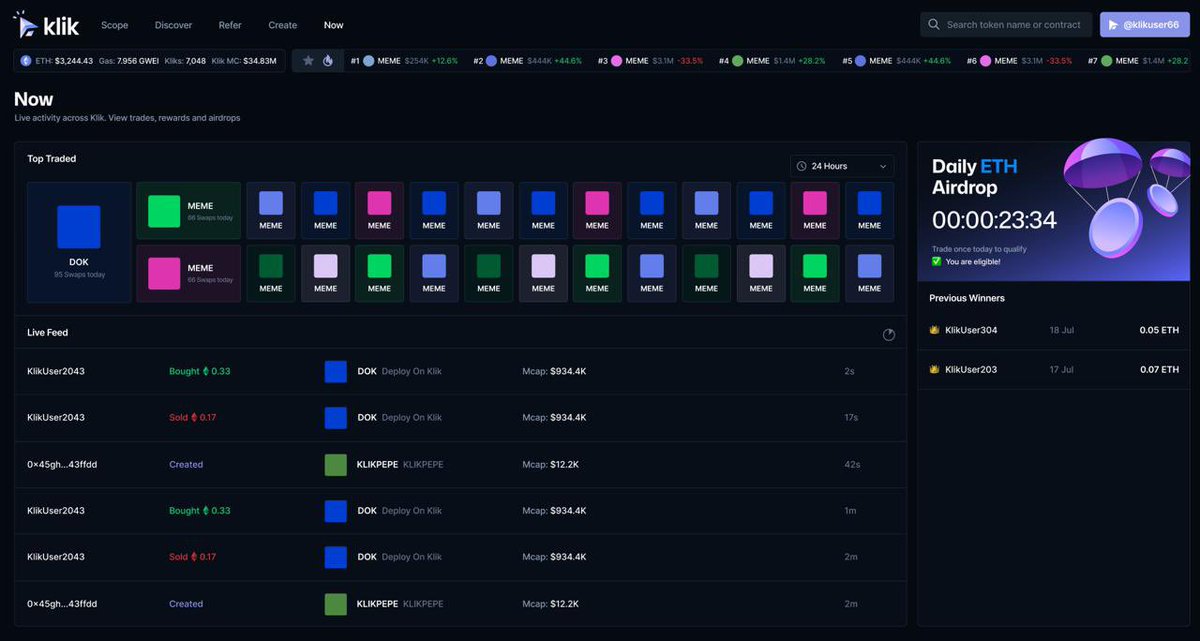Click KlikUser2043 in the 2s feed row

[56, 371]
